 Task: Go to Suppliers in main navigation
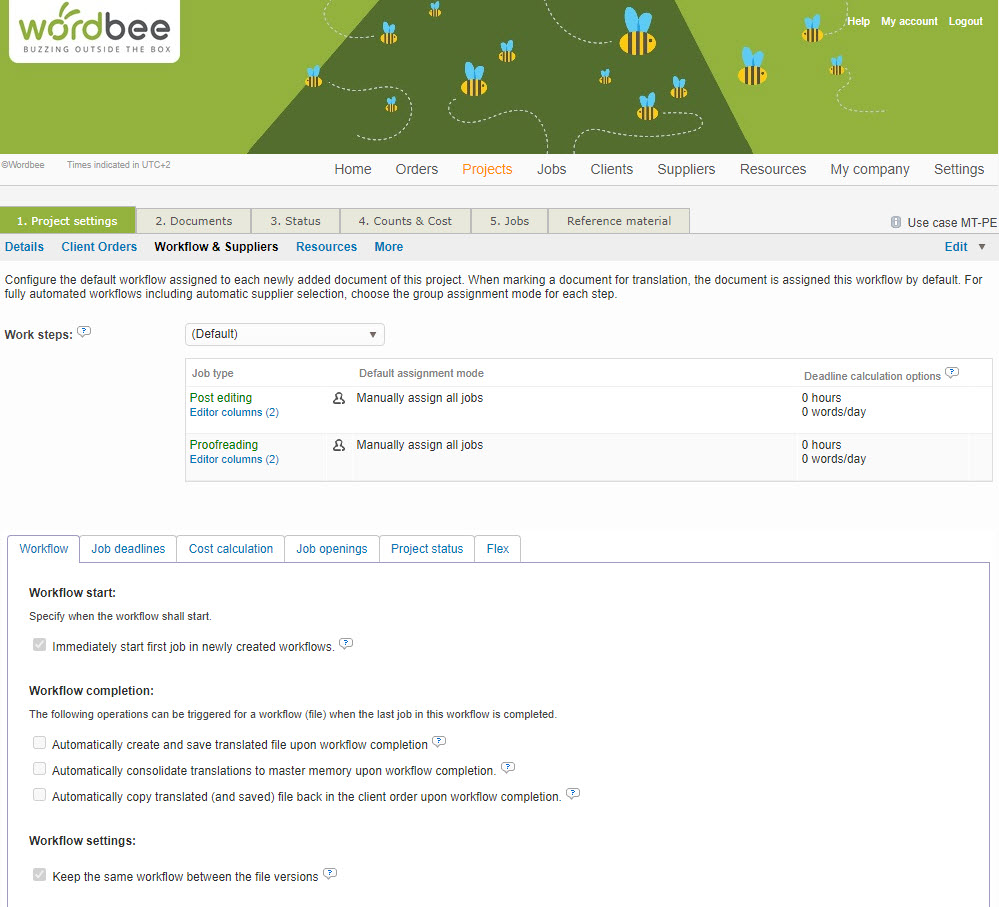[x=686, y=169]
